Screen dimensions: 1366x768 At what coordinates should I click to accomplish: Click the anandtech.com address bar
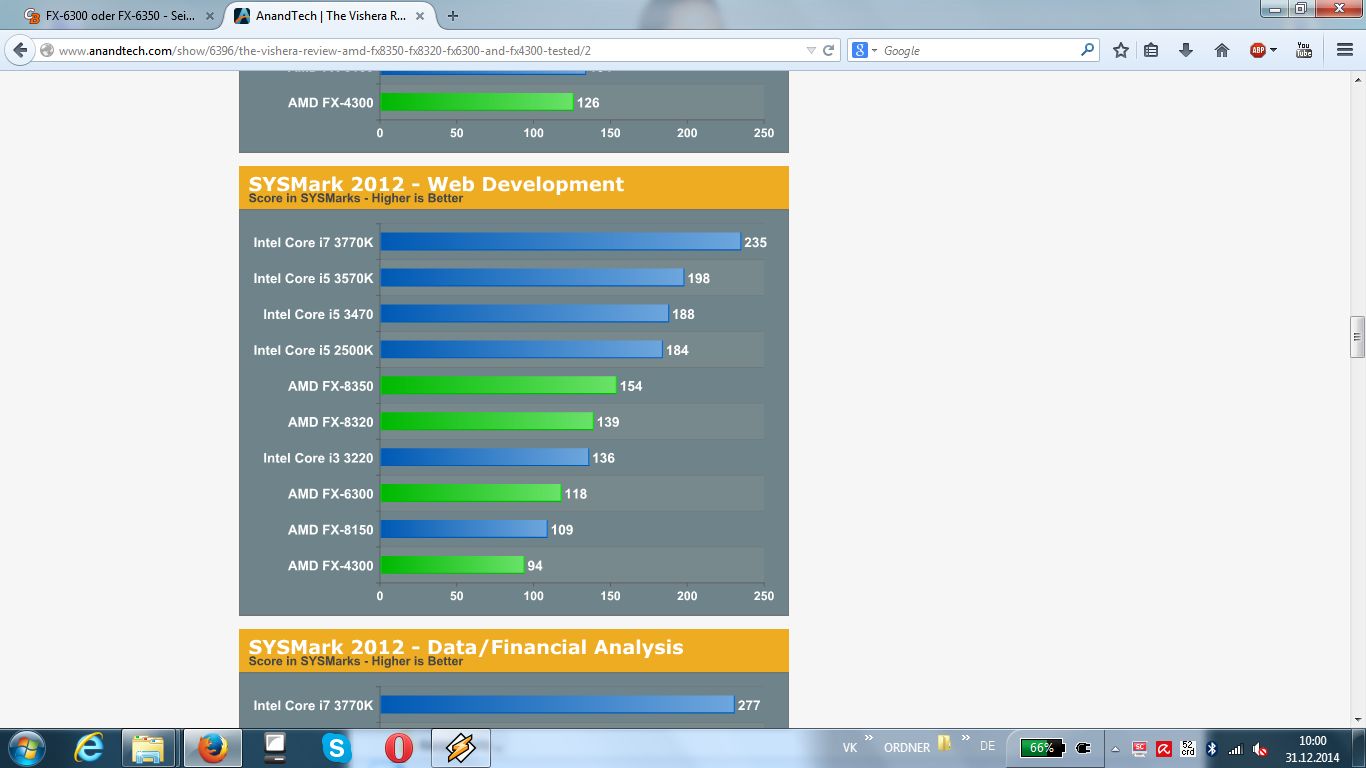coord(430,50)
